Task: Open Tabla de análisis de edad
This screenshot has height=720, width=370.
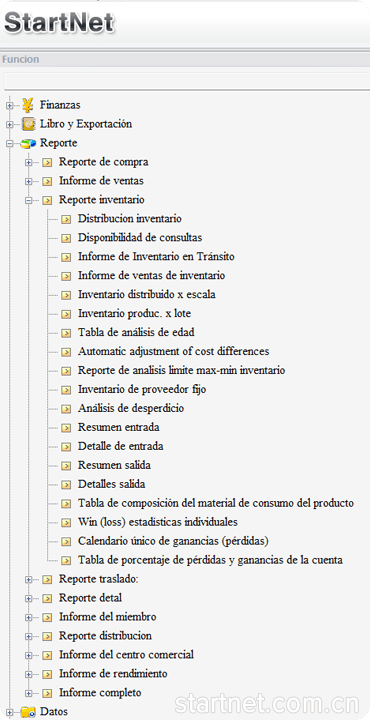Action: click(136, 332)
